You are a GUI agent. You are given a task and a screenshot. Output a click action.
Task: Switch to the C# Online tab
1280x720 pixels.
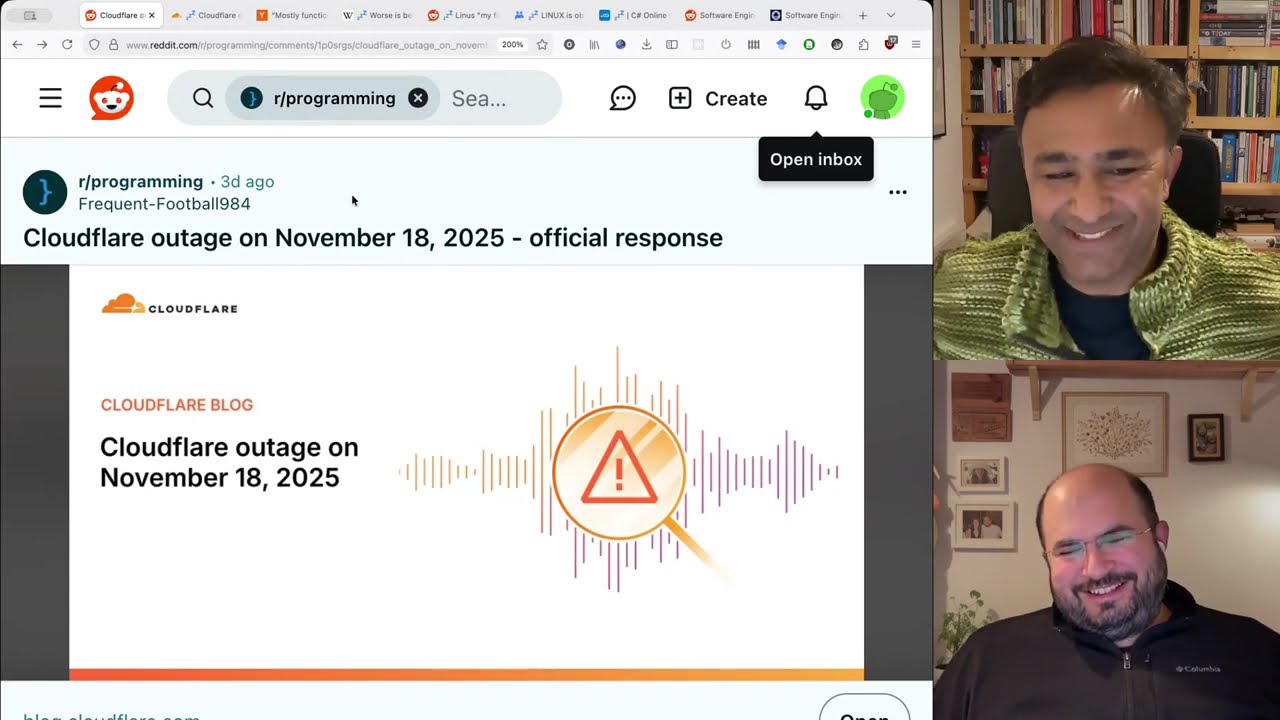pyautogui.click(x=634, y=16)
